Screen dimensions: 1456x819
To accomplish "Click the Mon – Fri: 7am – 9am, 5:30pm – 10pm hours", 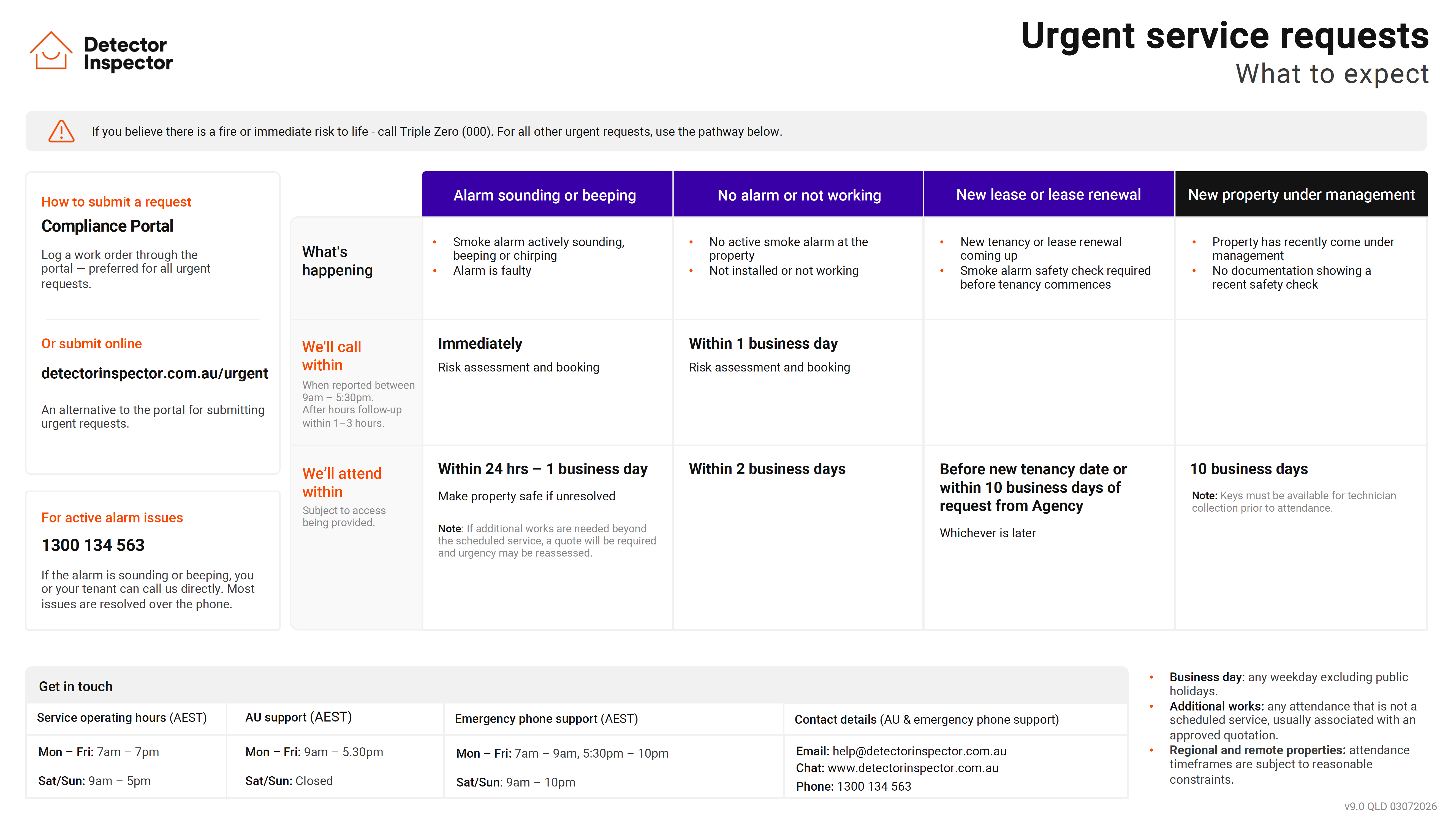I will pyautogui.click(x=563, y=753).
